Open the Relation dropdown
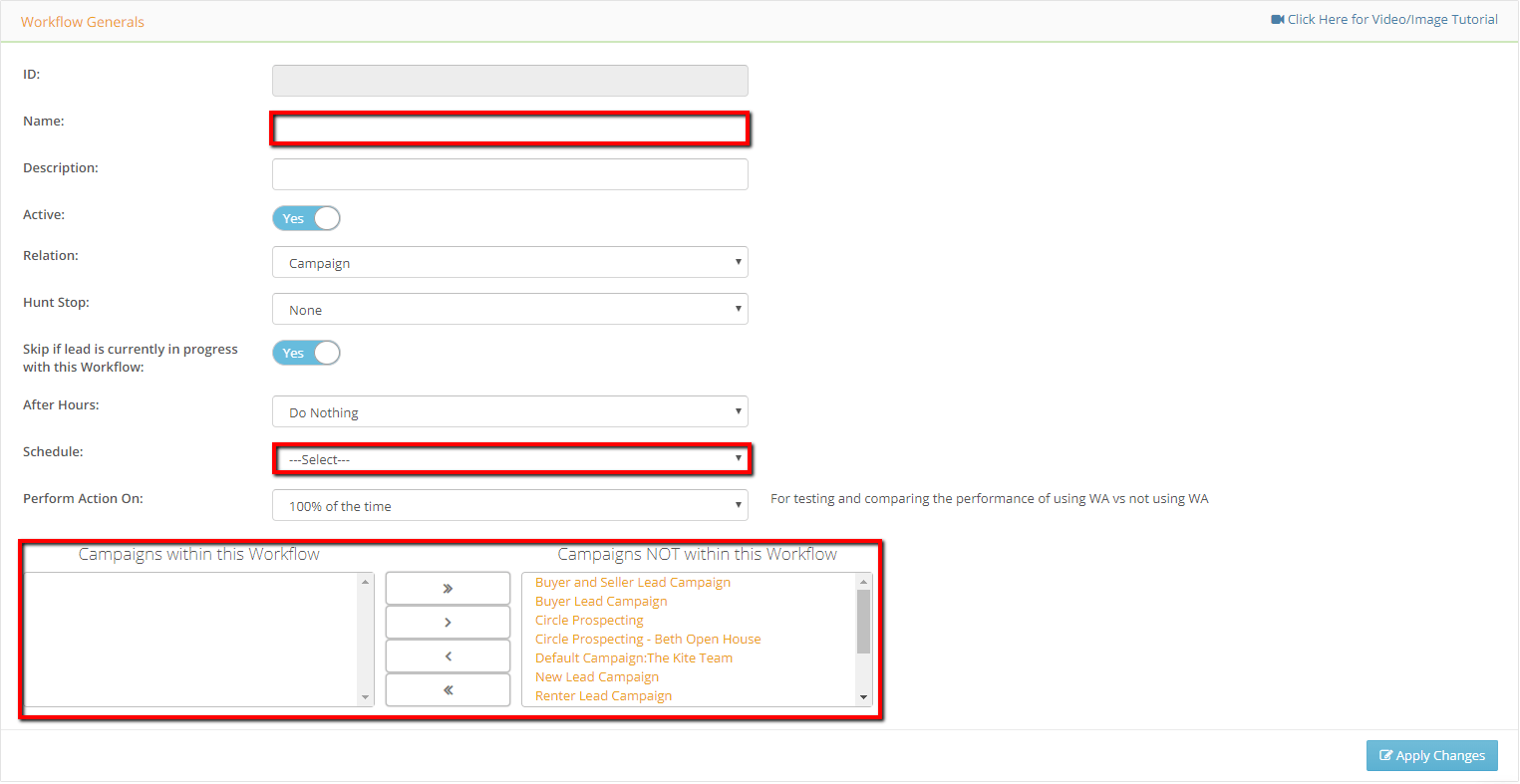The image size is (1520, 784). pos(509,263)
